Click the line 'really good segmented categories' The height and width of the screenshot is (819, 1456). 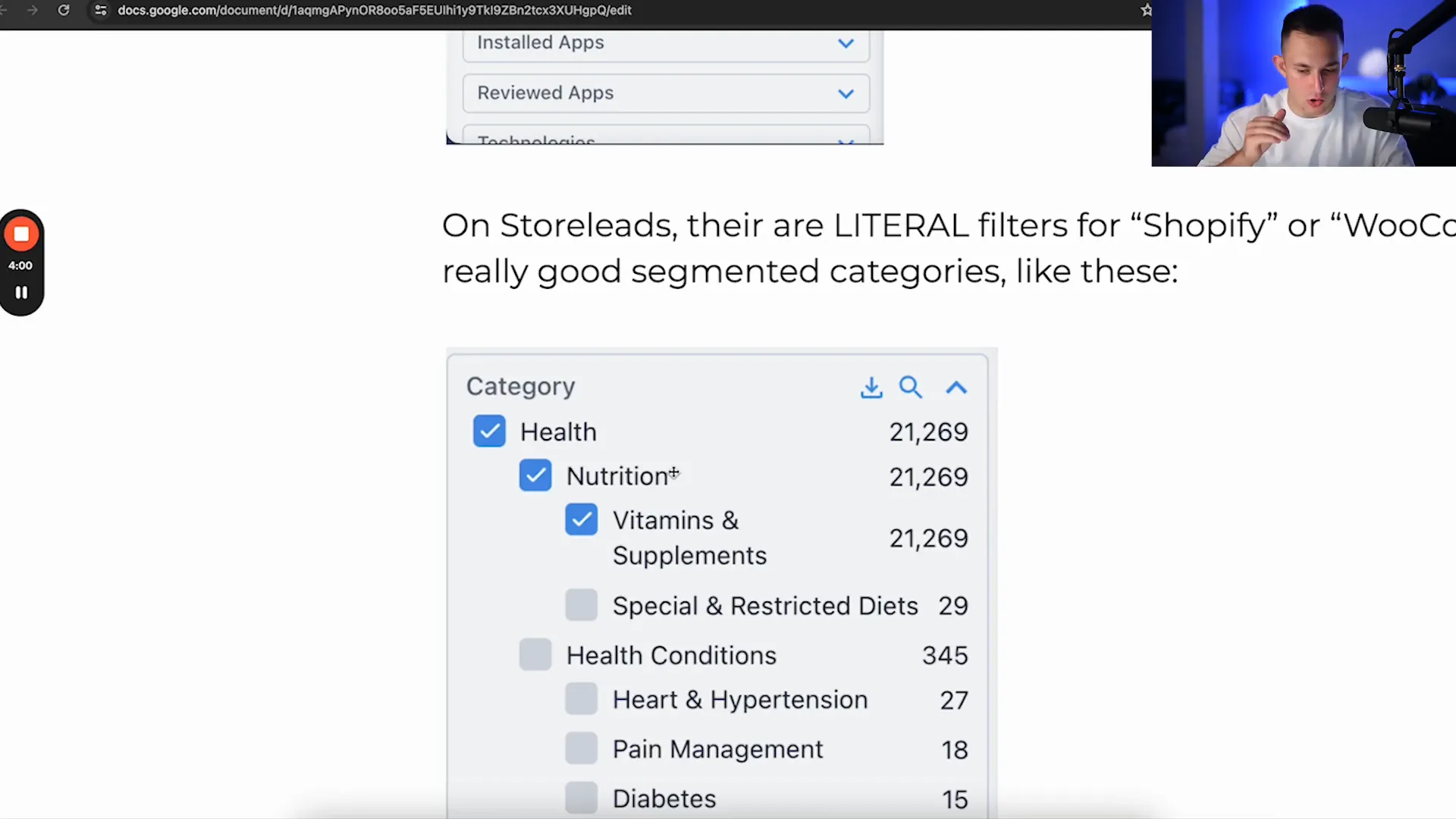(x=810, y=271)
